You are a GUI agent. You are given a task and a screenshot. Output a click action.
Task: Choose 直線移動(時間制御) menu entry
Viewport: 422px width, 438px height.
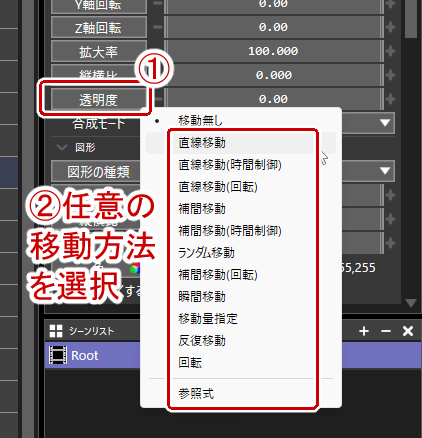tap(241, 165)
